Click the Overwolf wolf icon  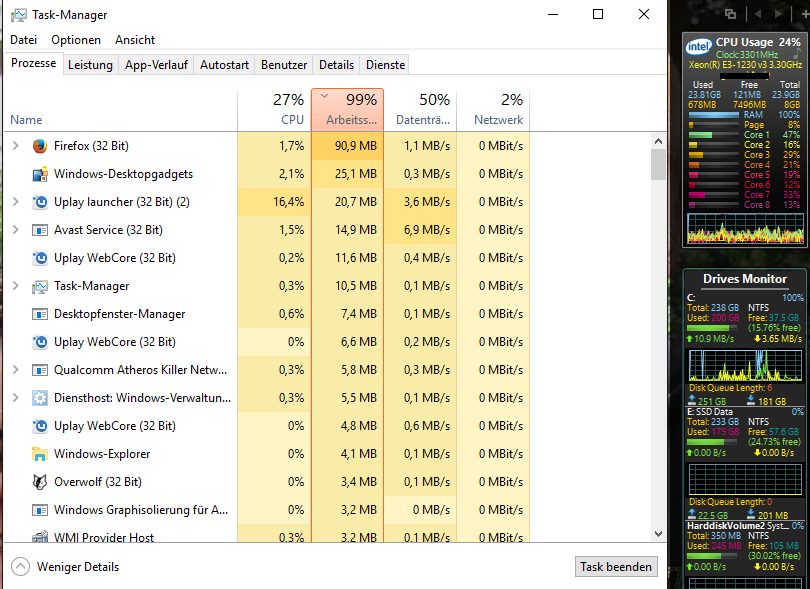(40, 482)
